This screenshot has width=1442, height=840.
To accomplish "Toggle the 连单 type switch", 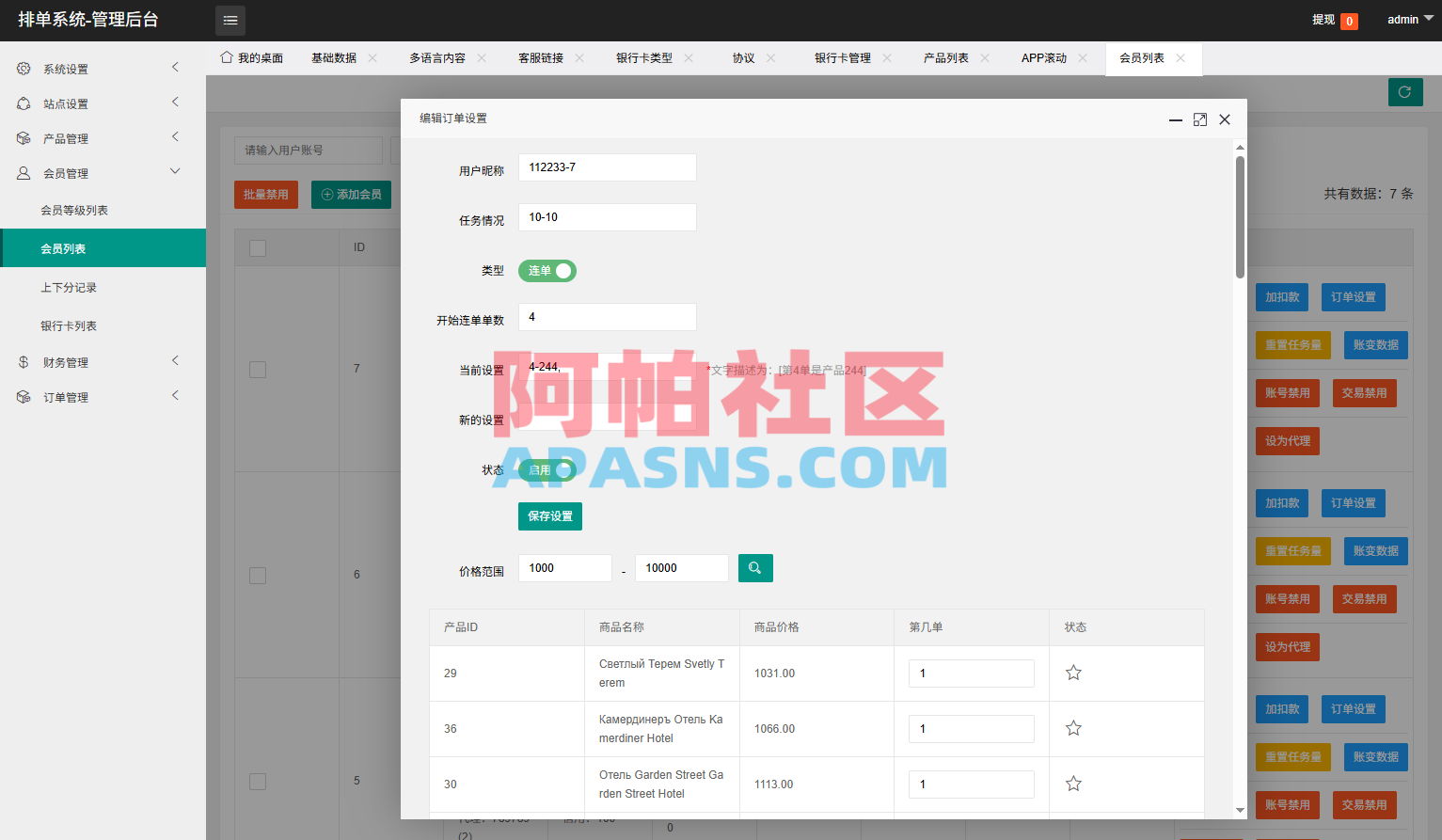I will 547,271.
